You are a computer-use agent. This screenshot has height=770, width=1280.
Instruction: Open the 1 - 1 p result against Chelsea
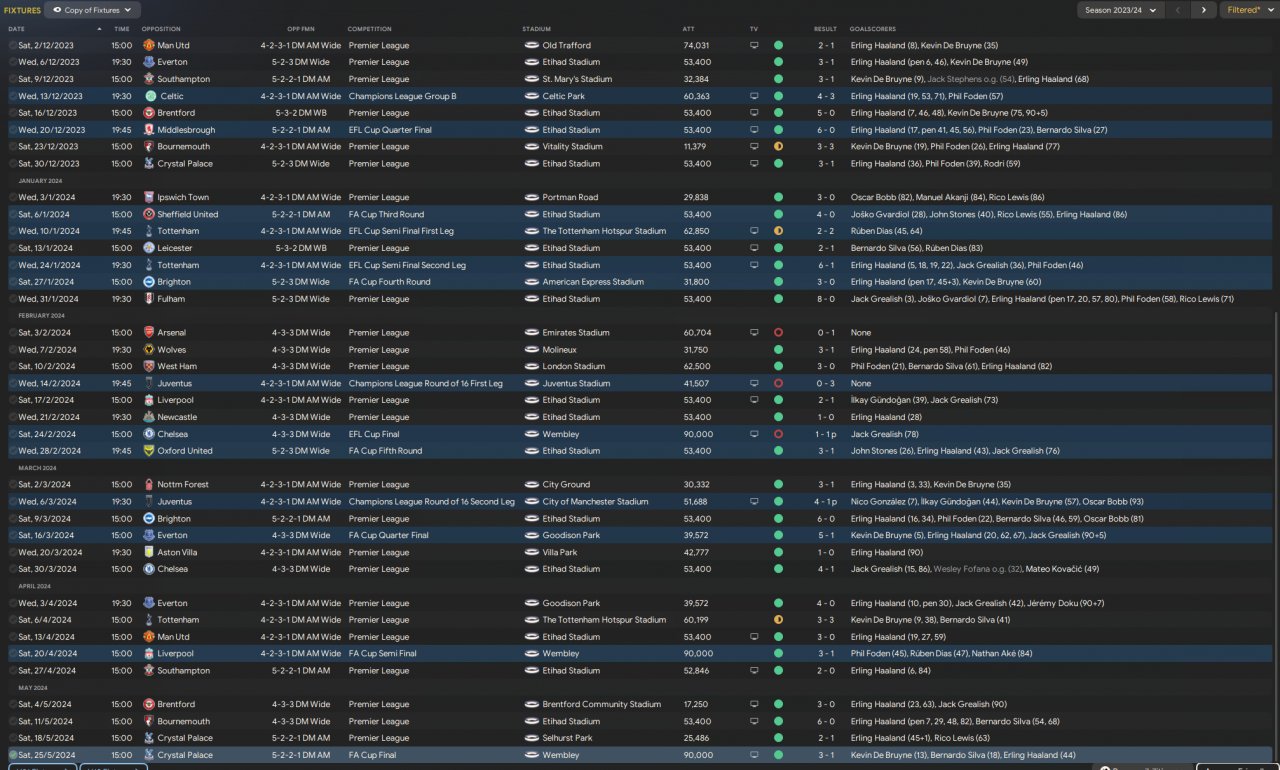point(826,434)
